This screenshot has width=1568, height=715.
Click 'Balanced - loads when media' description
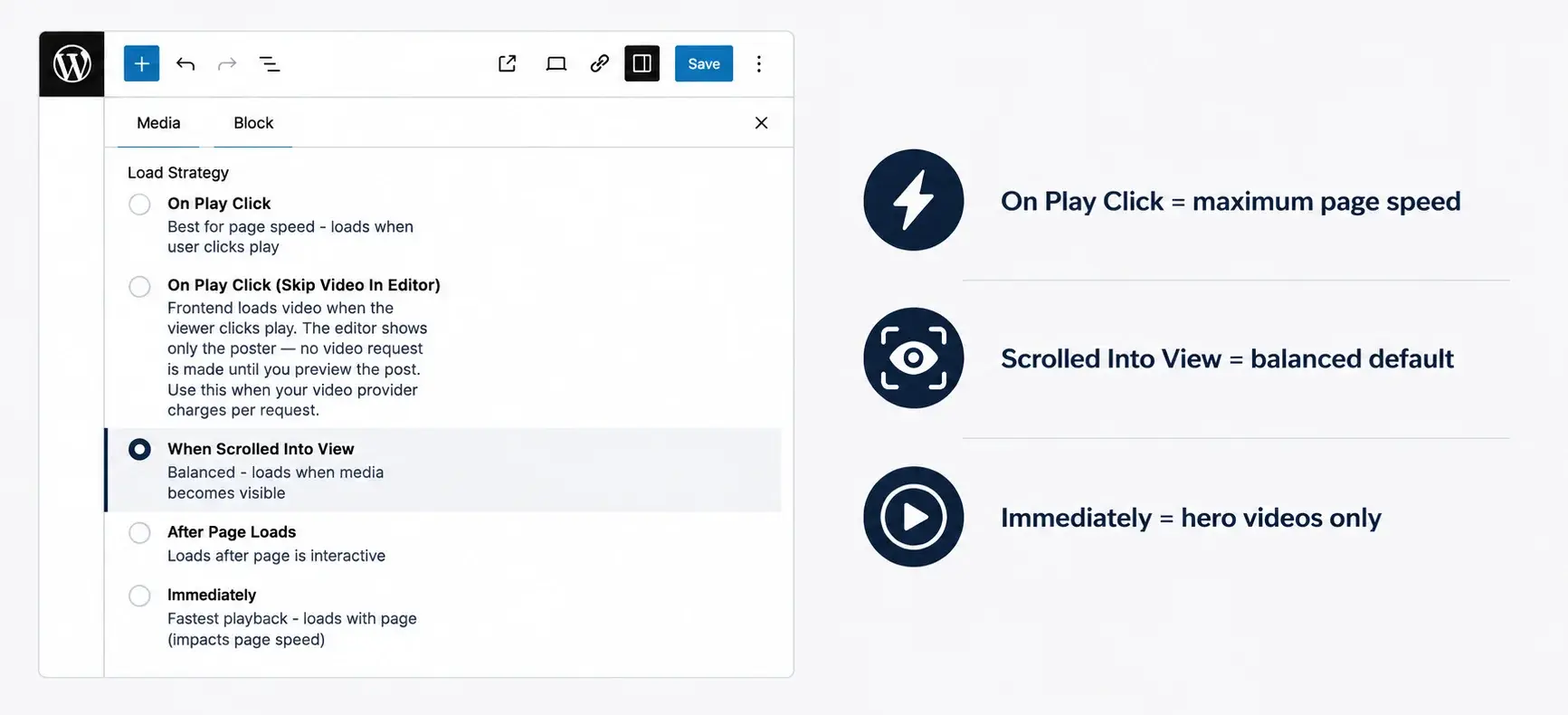275,472
